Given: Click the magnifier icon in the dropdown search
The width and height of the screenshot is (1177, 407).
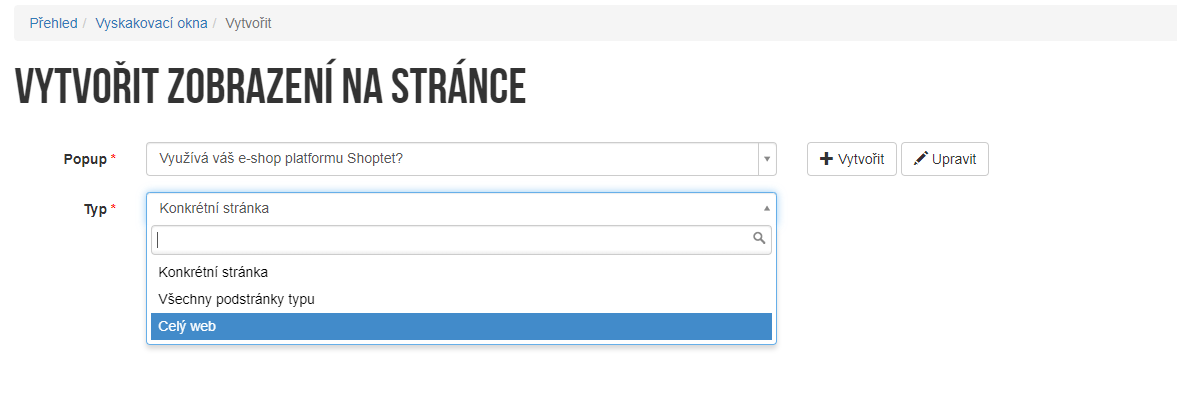Looking at the screenshot, I should coord(760,239).
